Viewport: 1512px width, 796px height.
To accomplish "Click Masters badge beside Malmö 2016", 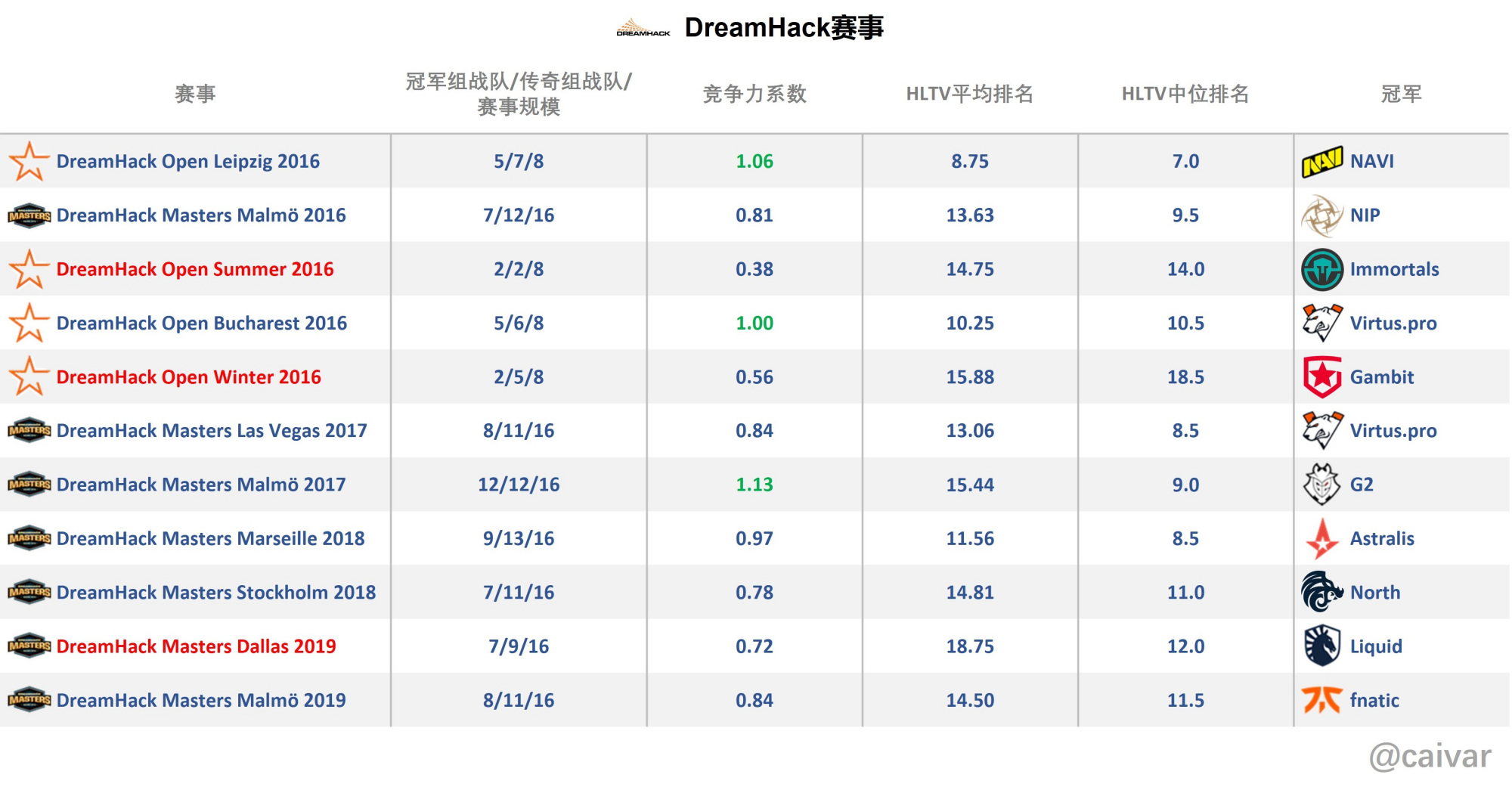I will tap(29, 215).
